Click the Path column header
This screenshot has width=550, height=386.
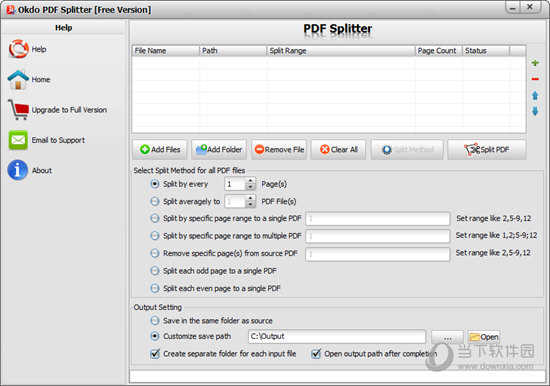coord(233,51)
